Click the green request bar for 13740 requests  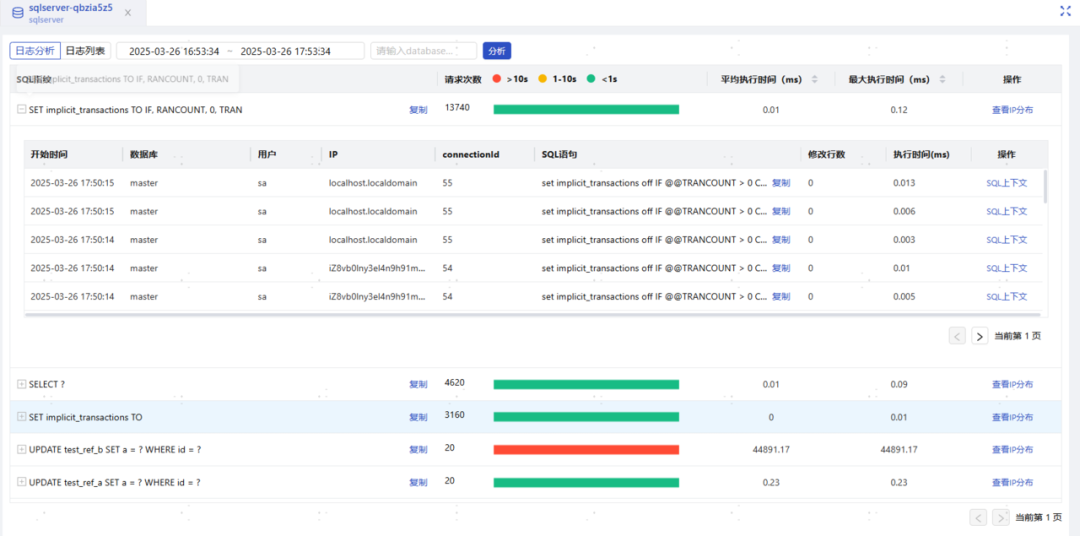tap(586, 110)
